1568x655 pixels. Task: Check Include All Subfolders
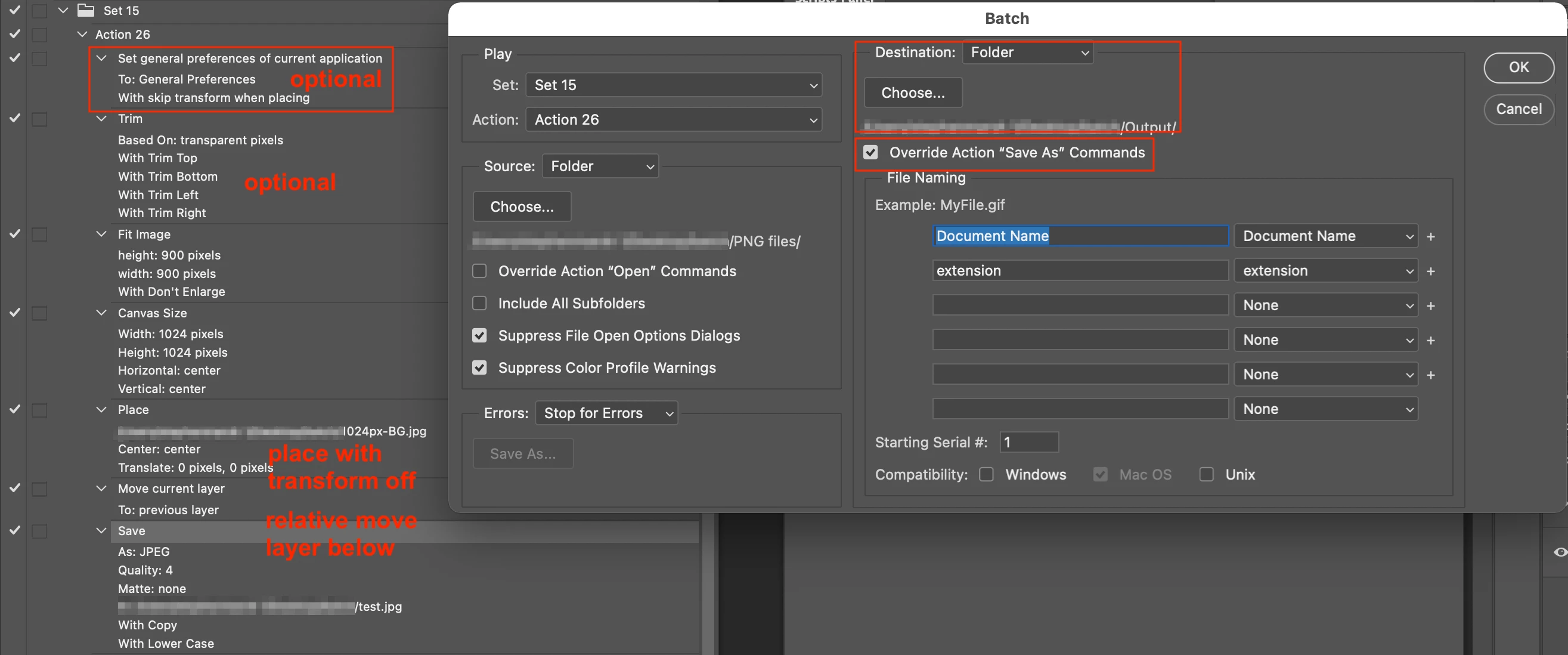tap(480, 304)
